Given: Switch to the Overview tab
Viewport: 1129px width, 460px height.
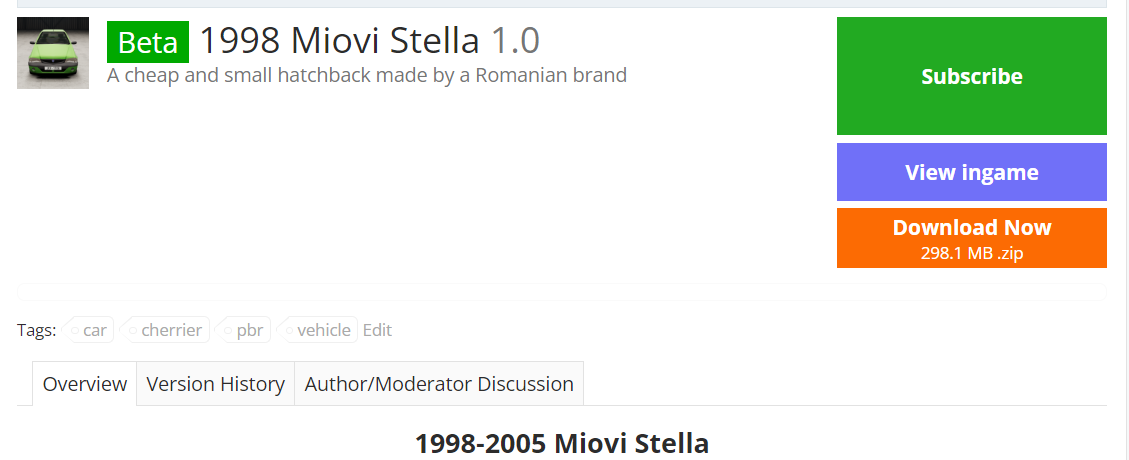Looking at the screenshot, I should pyautogui.click(x=85, y=384).
